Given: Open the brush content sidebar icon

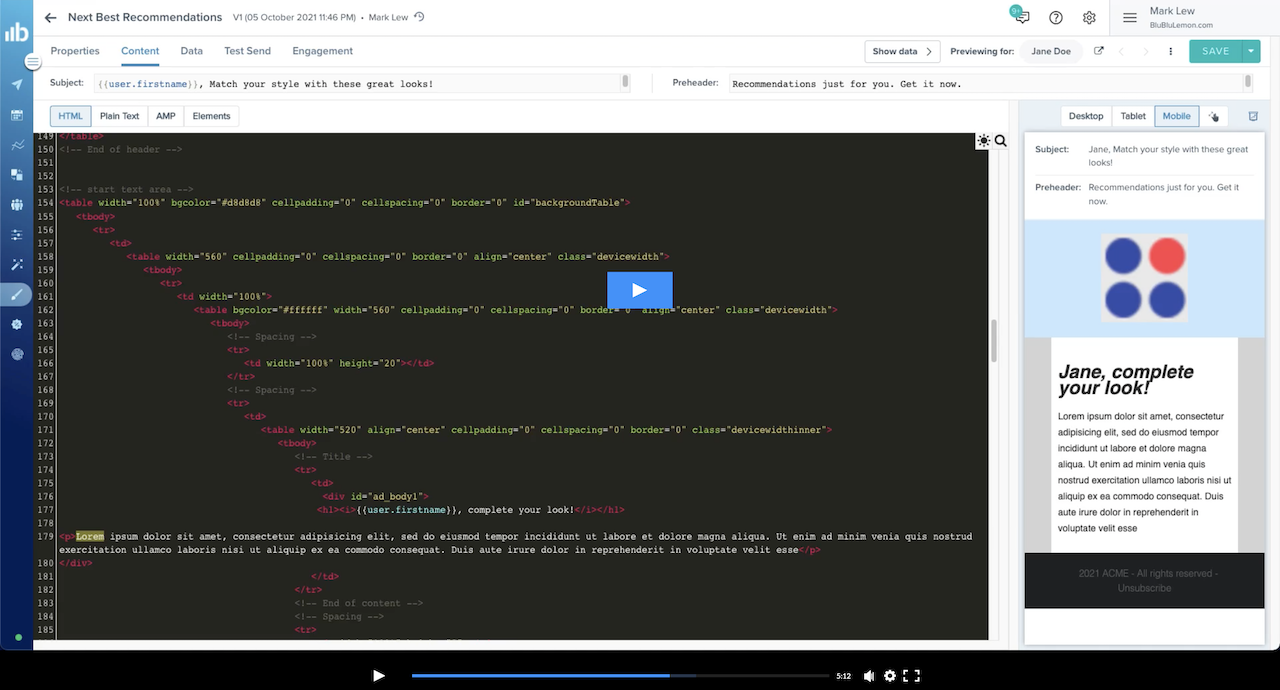Looking at the screenshot, I should [17, 294].
